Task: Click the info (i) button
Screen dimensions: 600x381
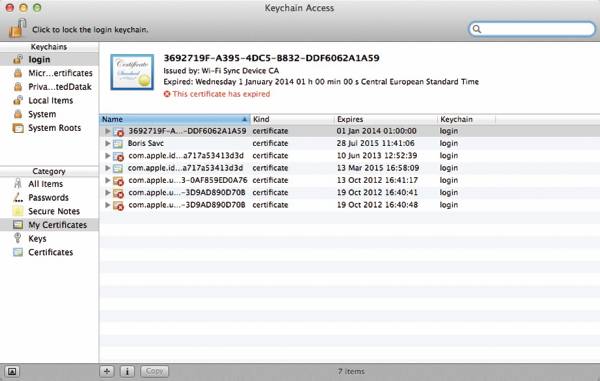Action: (127, 371)
